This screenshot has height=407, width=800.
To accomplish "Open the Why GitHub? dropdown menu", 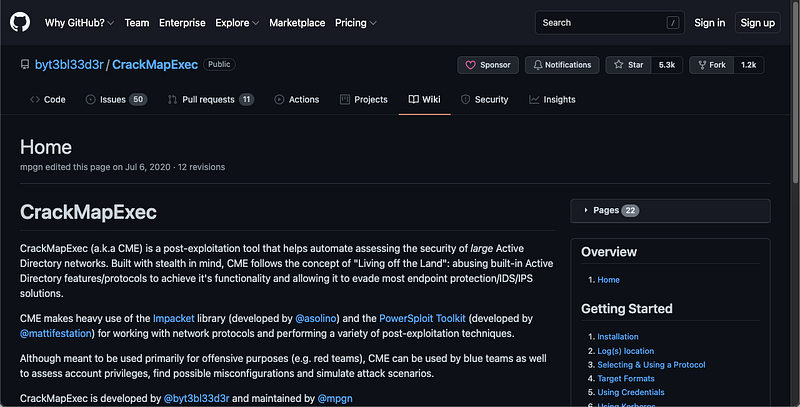I will 79,22.
